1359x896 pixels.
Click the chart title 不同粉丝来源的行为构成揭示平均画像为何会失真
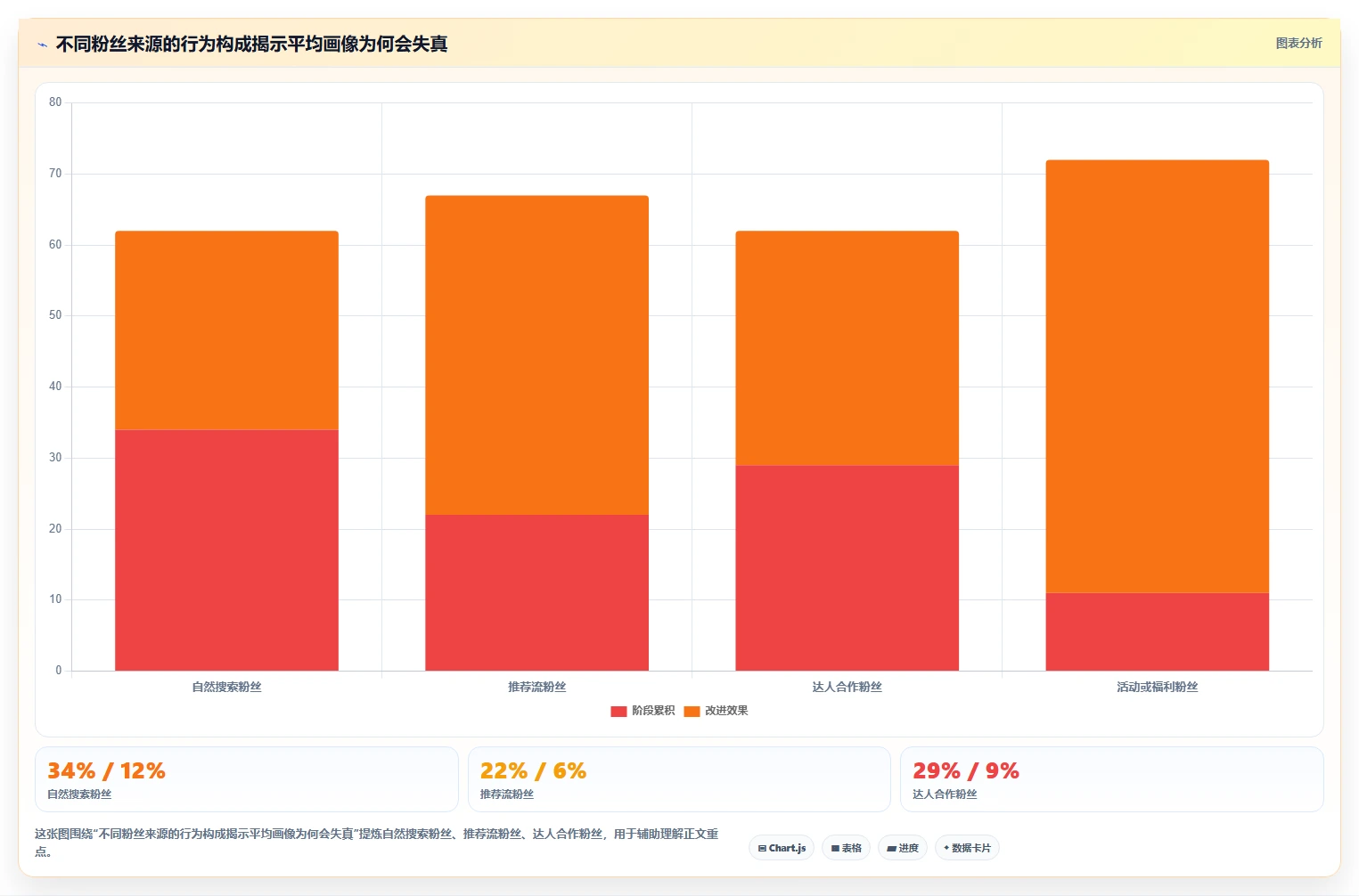[x=251, y=44]
